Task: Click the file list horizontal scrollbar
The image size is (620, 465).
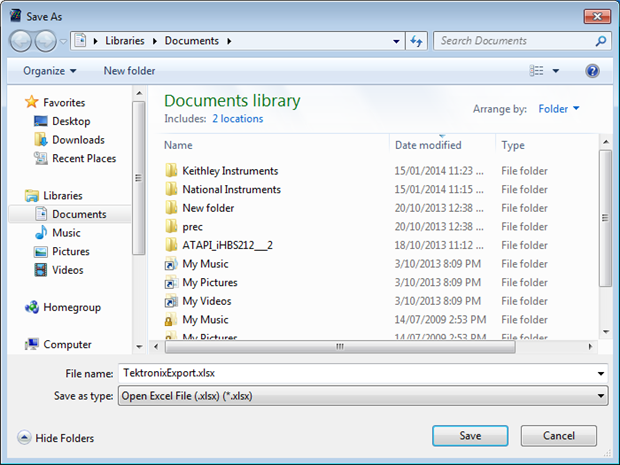Action: (340, 346)
